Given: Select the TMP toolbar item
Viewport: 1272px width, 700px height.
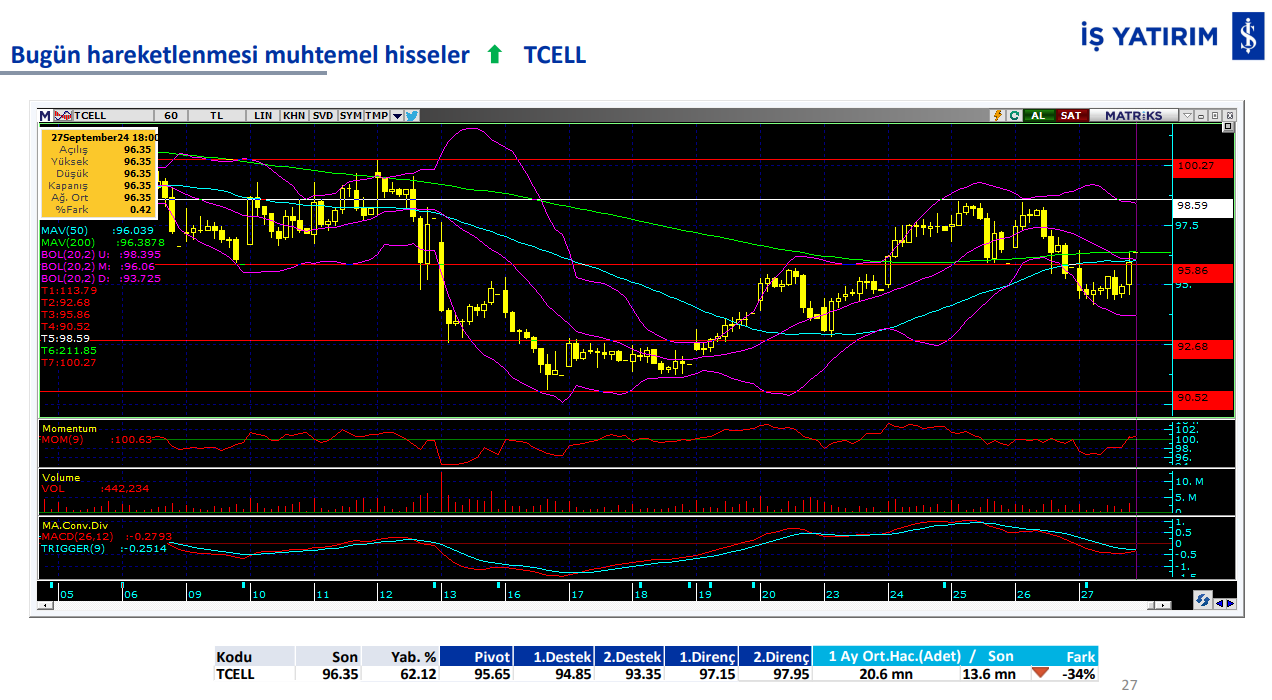Looking at the screenshot, I should [x=377, y=115].
